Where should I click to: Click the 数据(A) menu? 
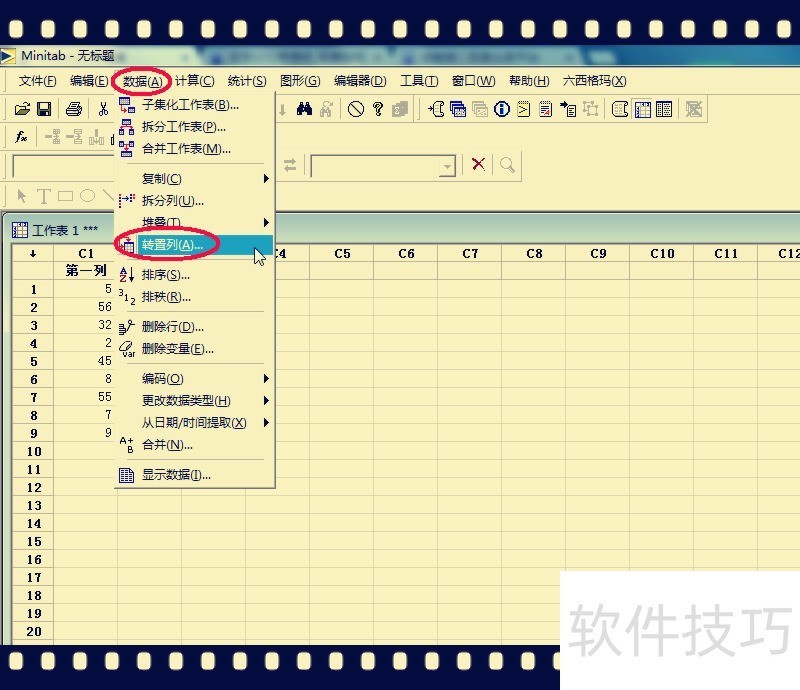point(142,82)
